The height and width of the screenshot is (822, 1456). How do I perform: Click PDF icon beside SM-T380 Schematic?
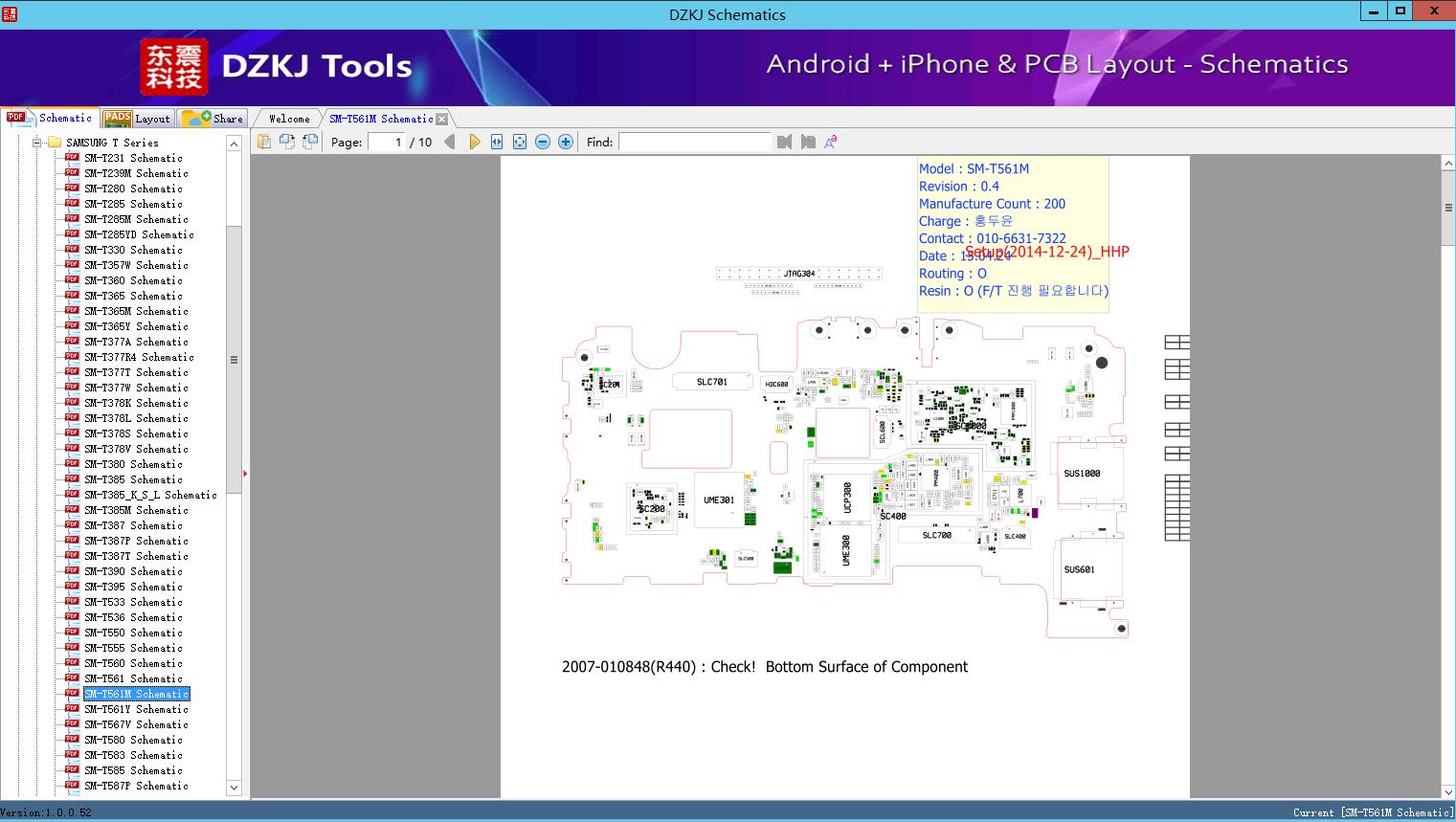click(x=72, y=464)
